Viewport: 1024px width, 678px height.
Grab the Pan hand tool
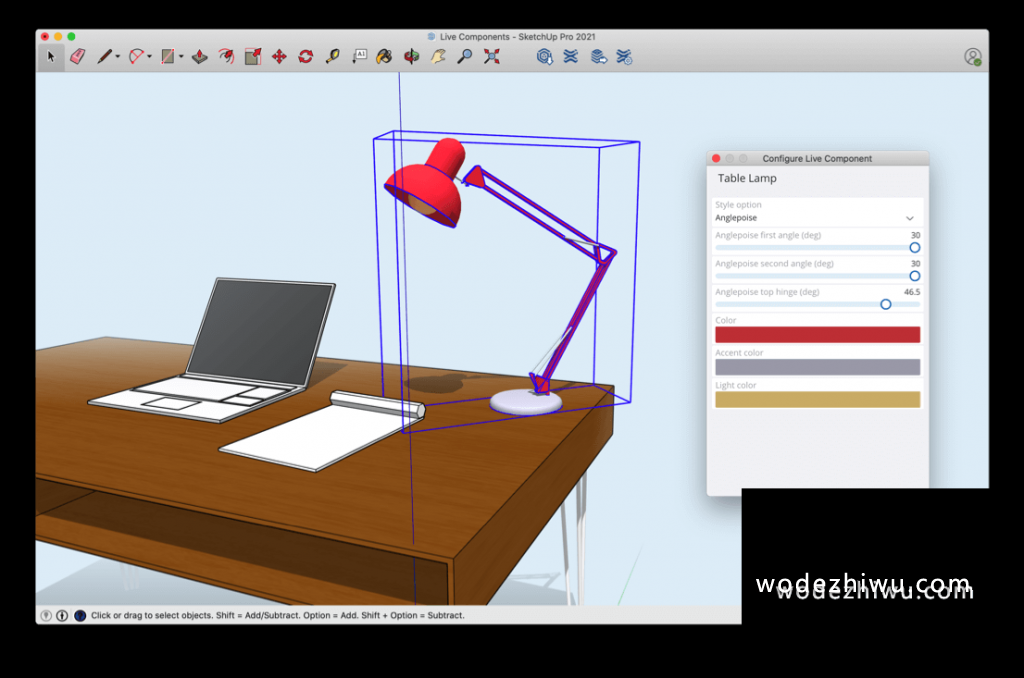coord(437,57)
